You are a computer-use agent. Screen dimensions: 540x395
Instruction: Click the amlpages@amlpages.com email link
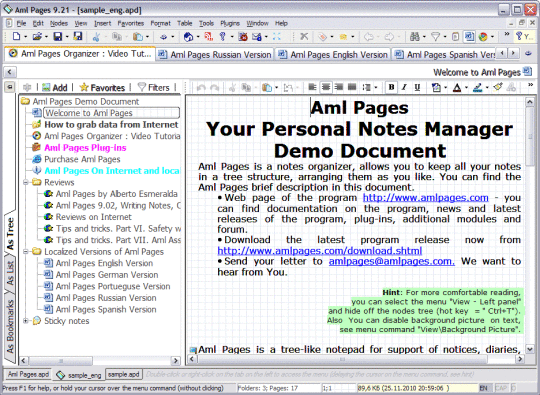coord(392,261)
